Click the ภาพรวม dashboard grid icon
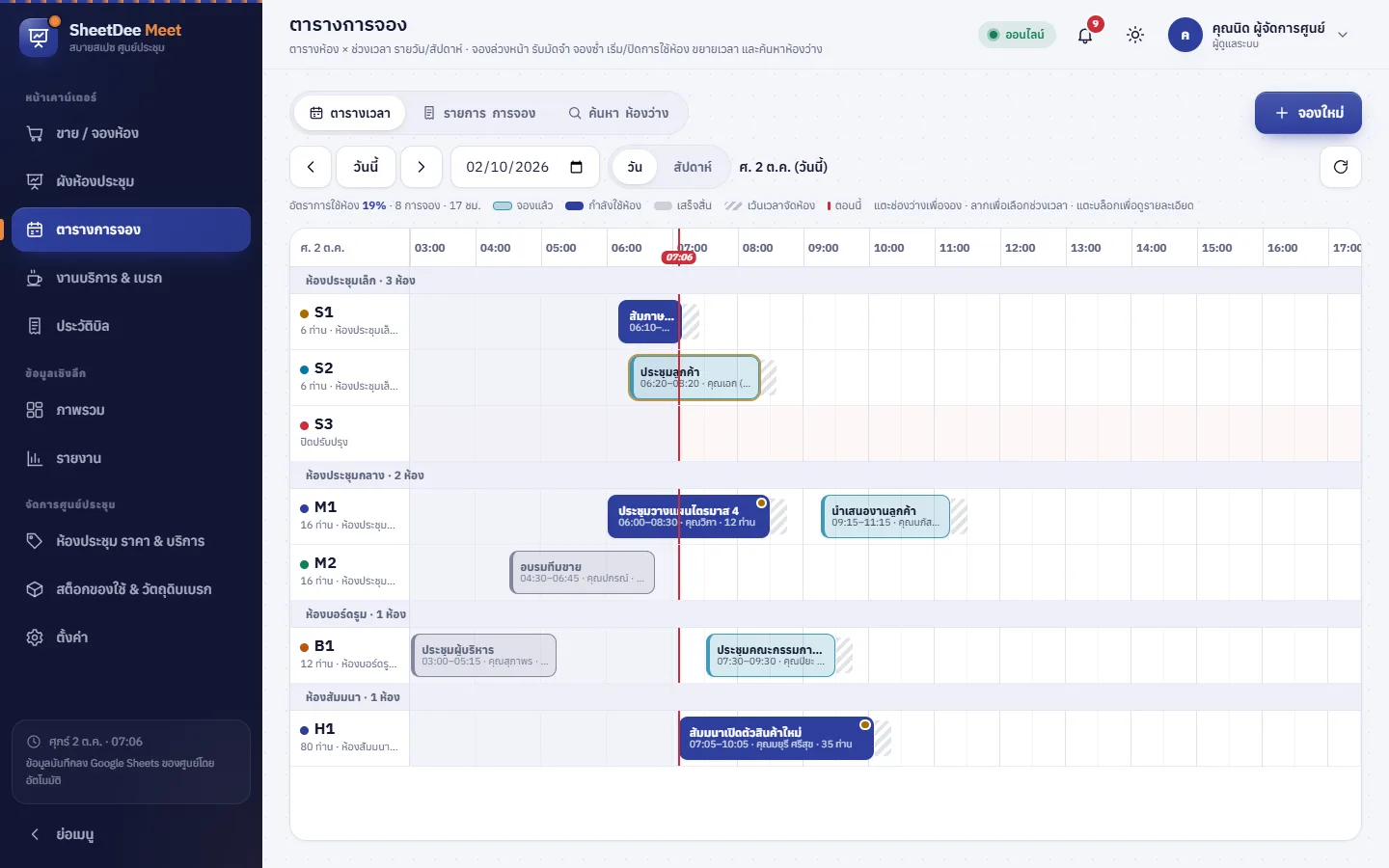The width and height of the screenshot is (1389, 868). pyautogui.click(x=35, y=410)
